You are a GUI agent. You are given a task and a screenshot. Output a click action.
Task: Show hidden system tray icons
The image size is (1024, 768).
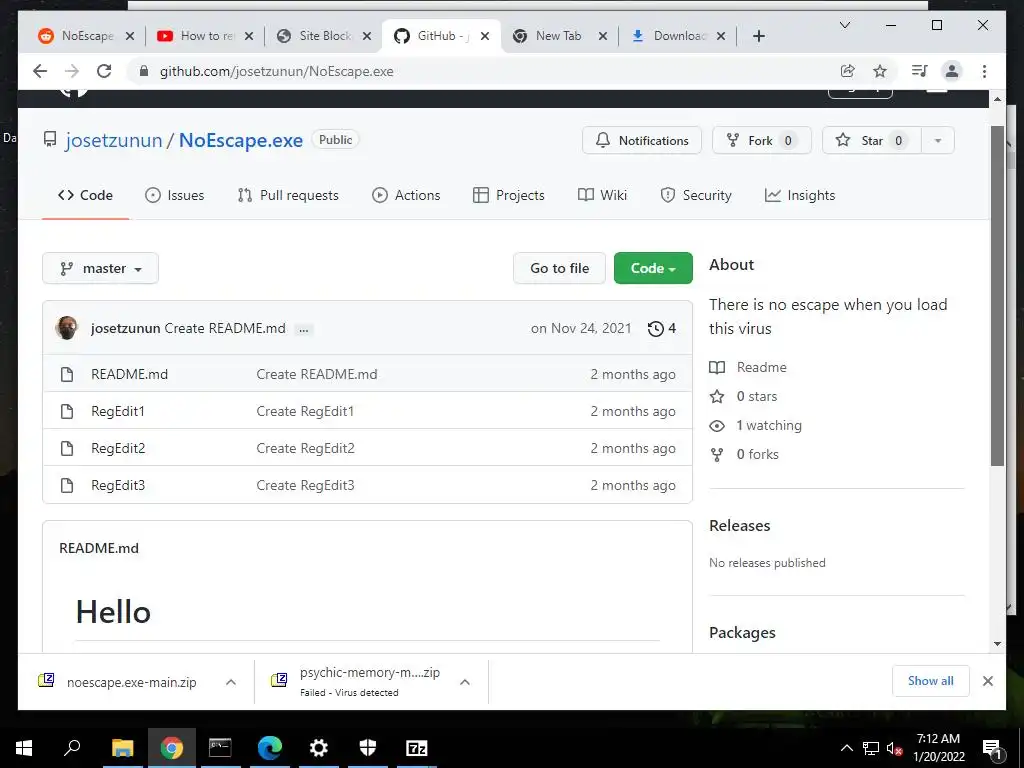pyautogui.click(x=846, y=748)
